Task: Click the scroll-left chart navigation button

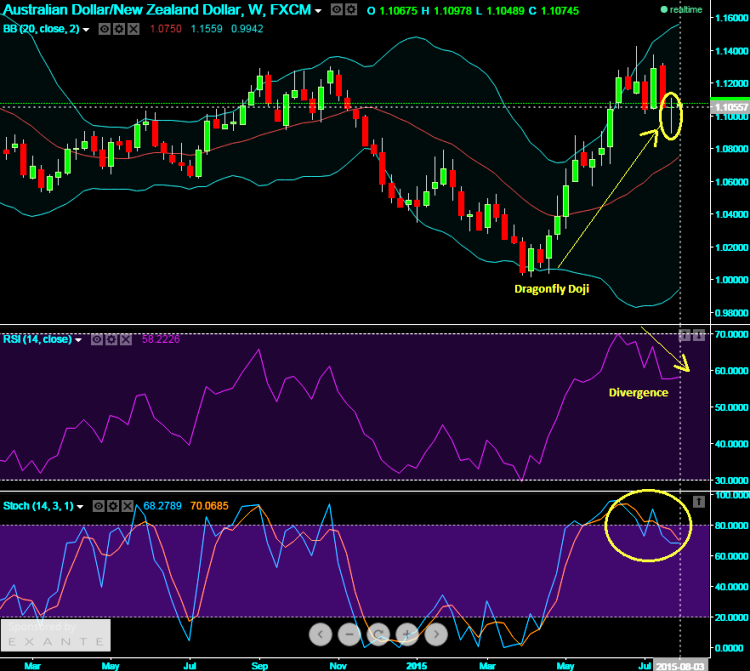Action: tap(320, 635)
